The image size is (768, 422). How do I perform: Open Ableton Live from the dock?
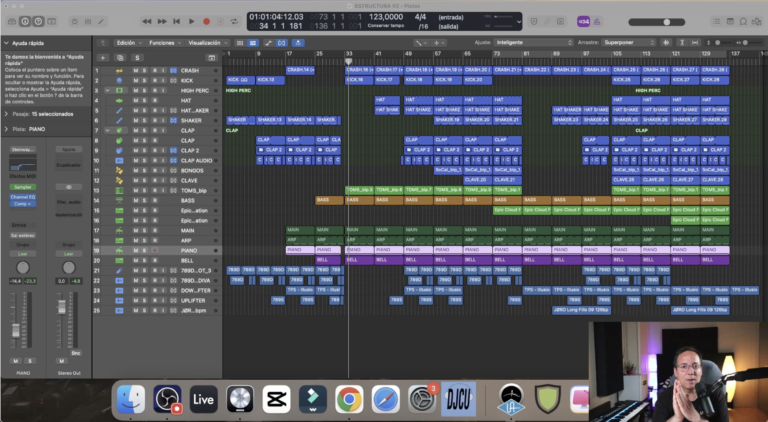coord(203,399)
